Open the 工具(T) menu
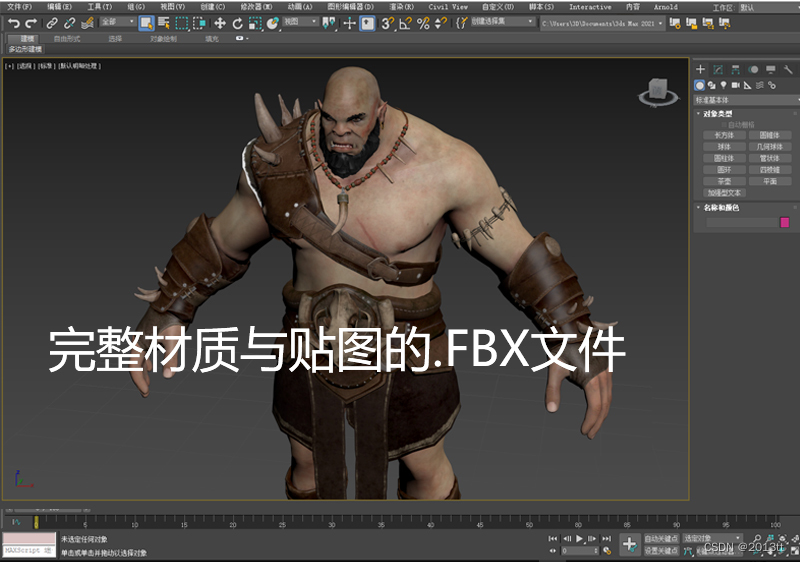 tap(99, 7)
